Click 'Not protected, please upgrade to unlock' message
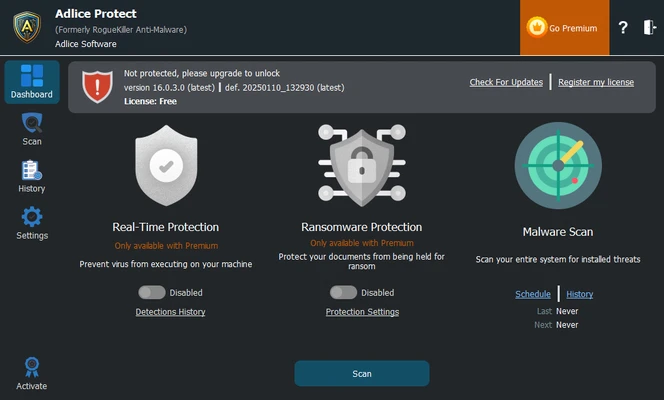This screenshot has height=400, width=664. [x=202, y=74]
